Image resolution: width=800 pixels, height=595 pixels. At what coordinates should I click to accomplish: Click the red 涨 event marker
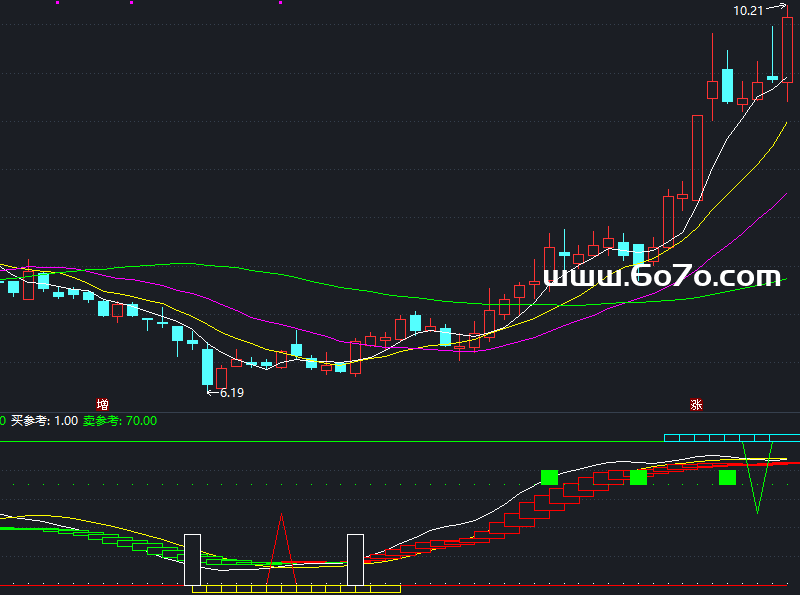point(695,405)
